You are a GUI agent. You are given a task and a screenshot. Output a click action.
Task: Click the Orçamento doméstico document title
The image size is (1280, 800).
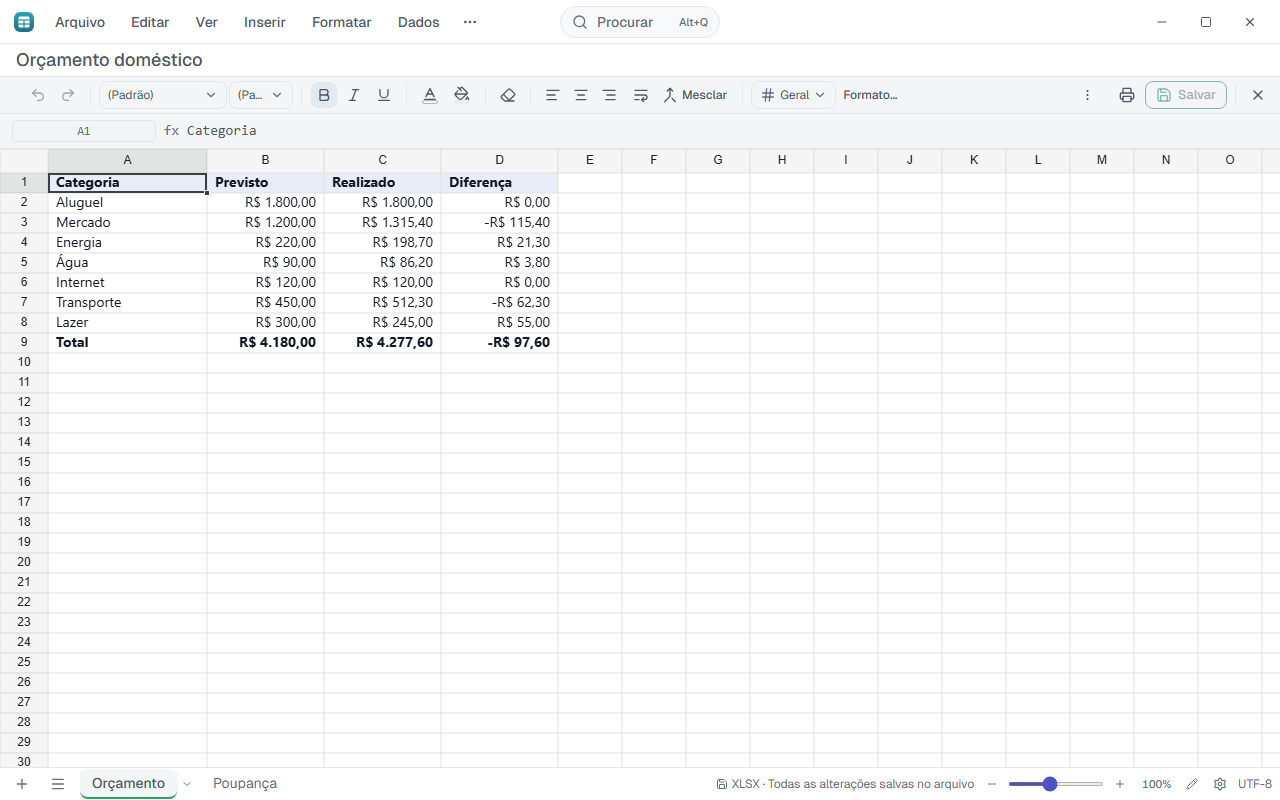pyautogui.click(x=109, y=60)
